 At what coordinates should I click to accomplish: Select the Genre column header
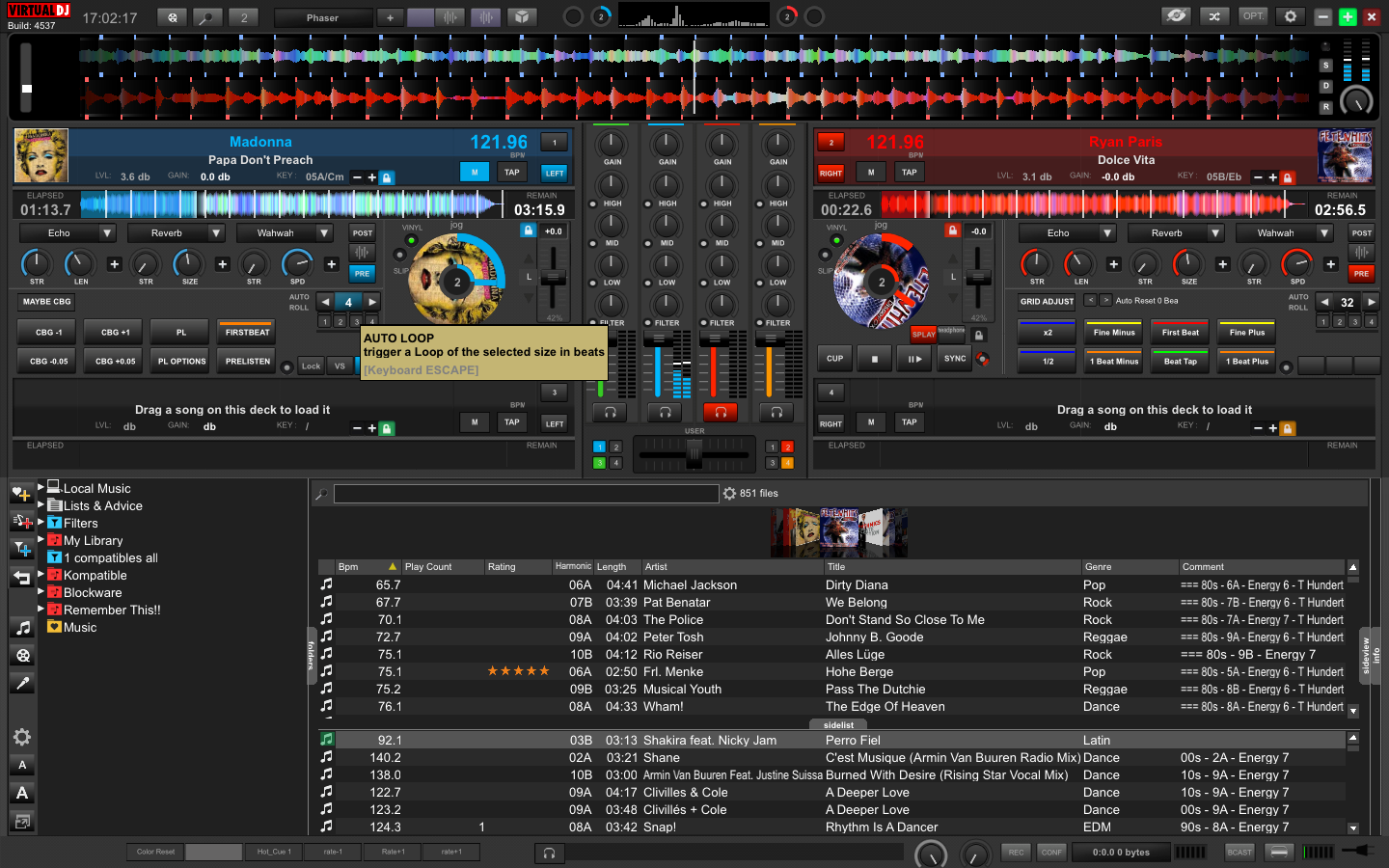(1098, 567)
